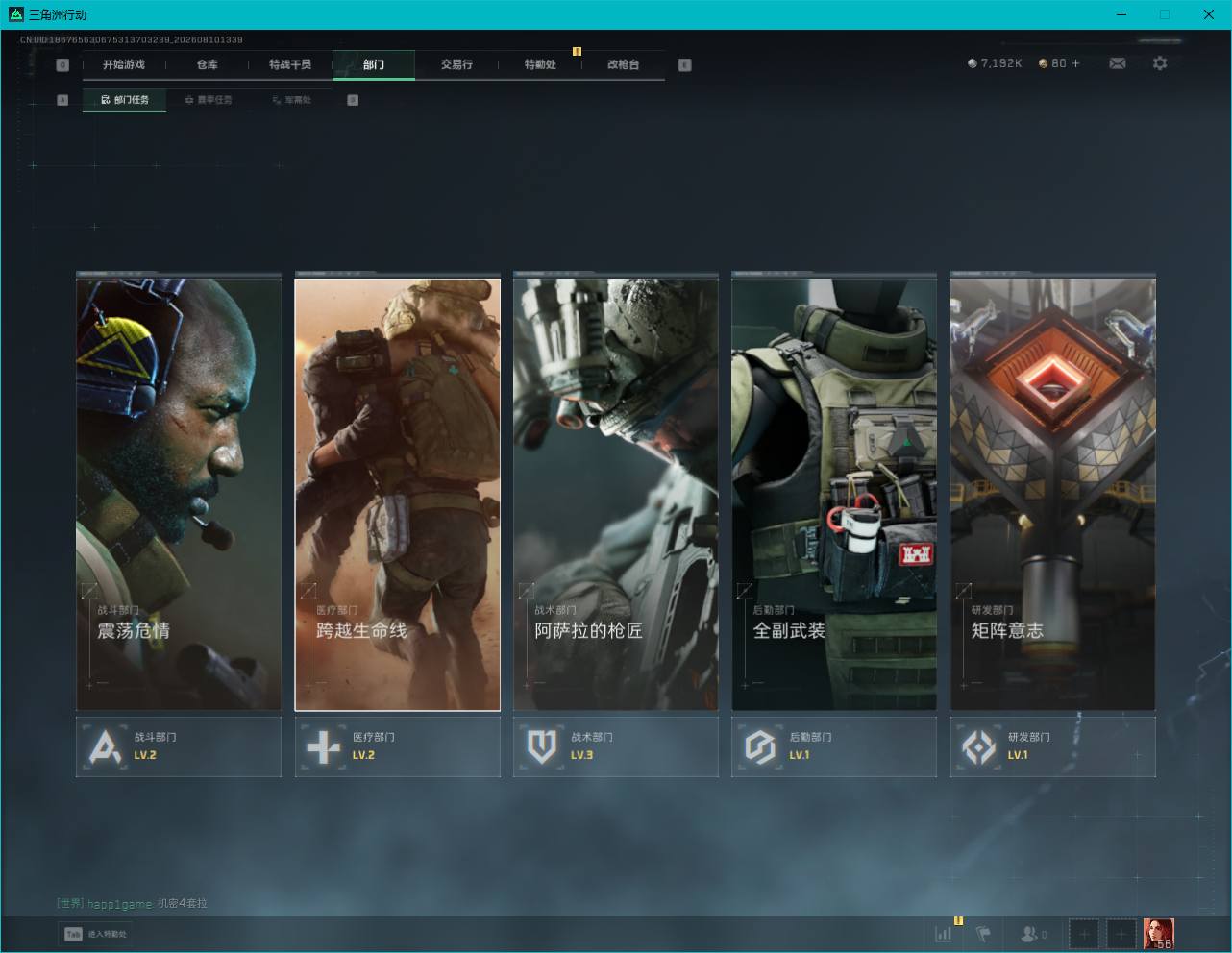Click the 三角洲行动 window title
This screenshot has height=953, width=1232.
click(58, 14)
